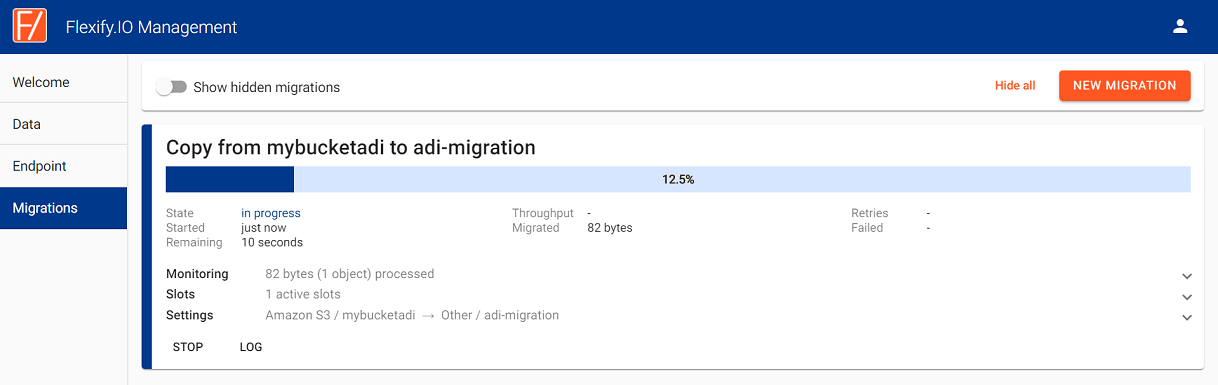Click the Hide all link

tap(1015, 86)
